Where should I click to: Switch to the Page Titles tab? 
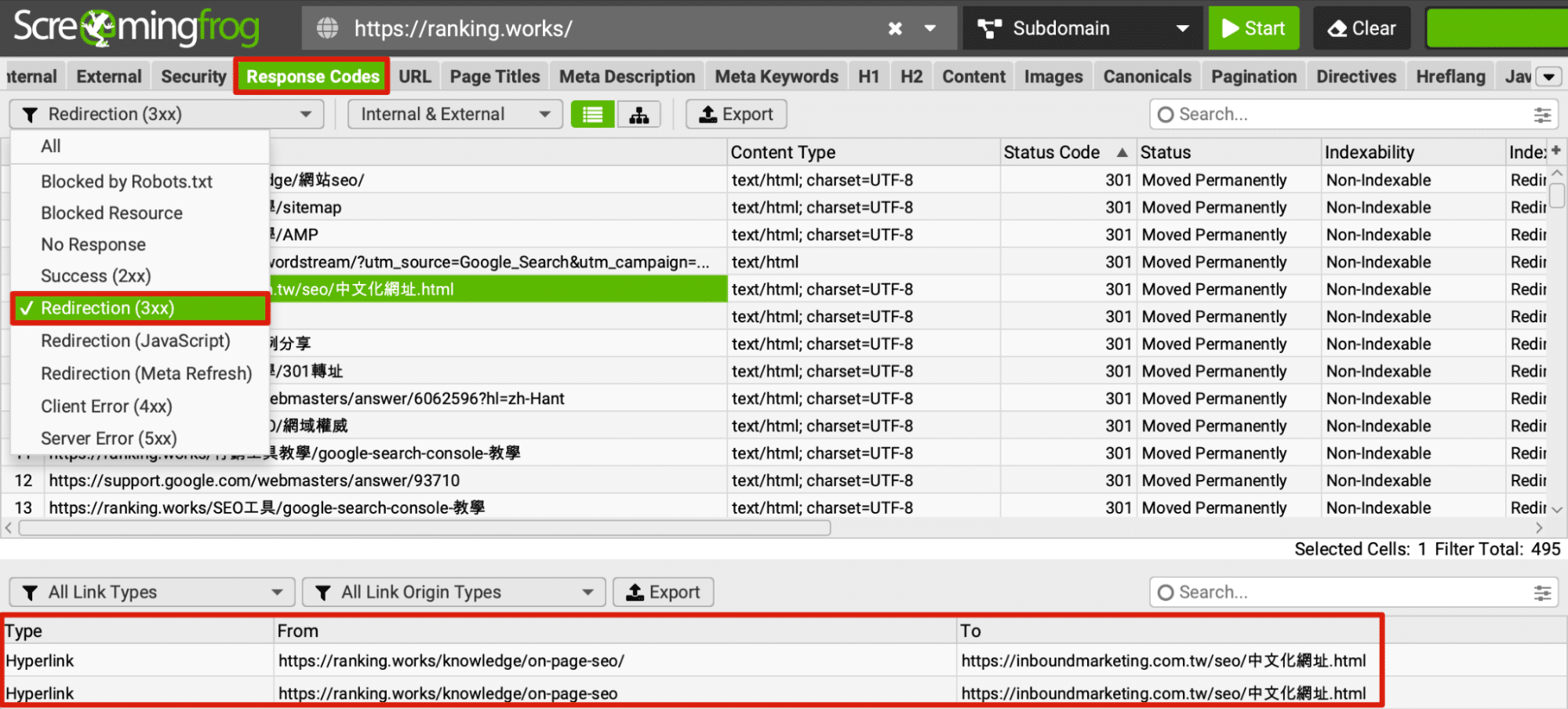(494, 77)
